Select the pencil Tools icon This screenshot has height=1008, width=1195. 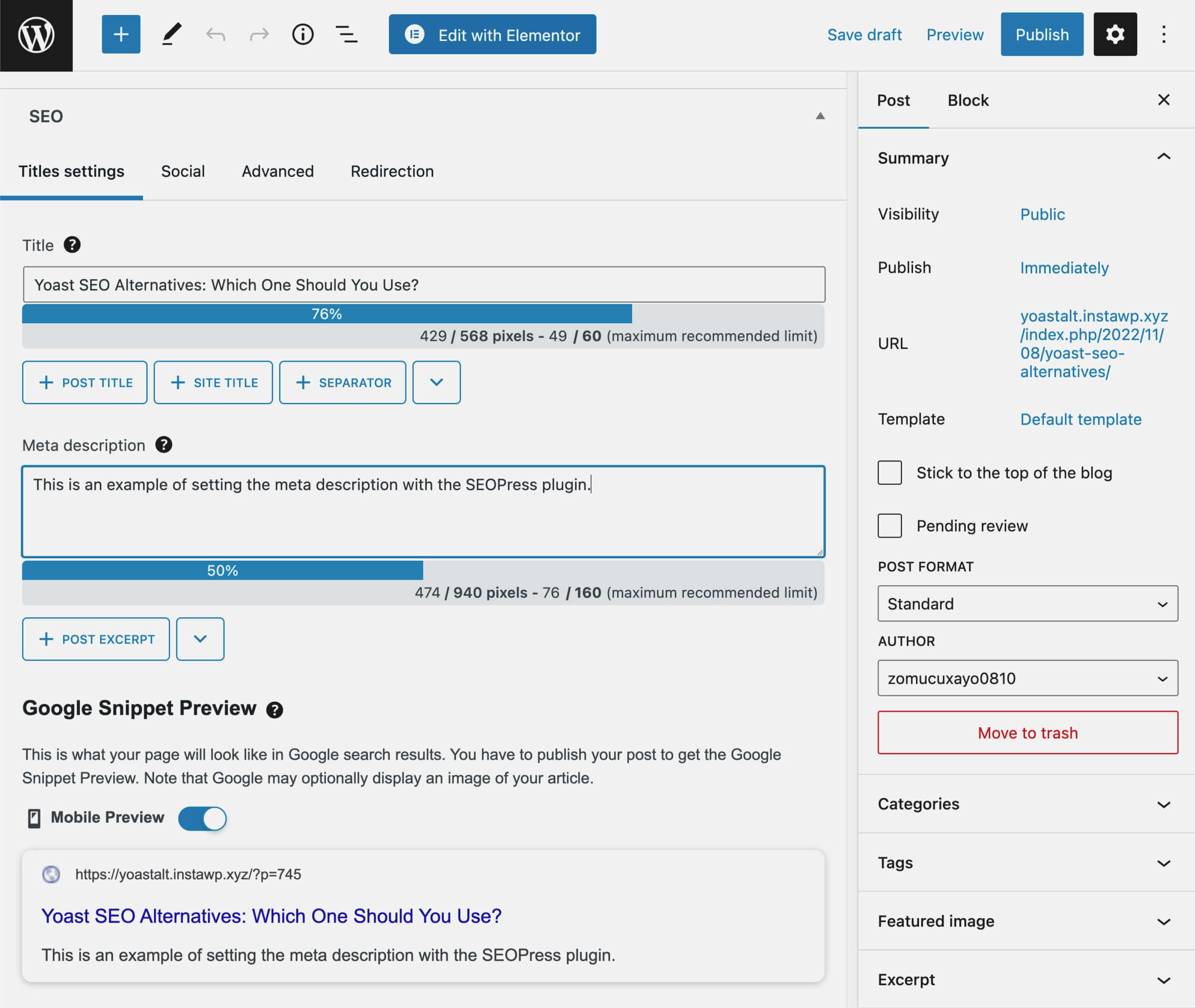[171, 34]
